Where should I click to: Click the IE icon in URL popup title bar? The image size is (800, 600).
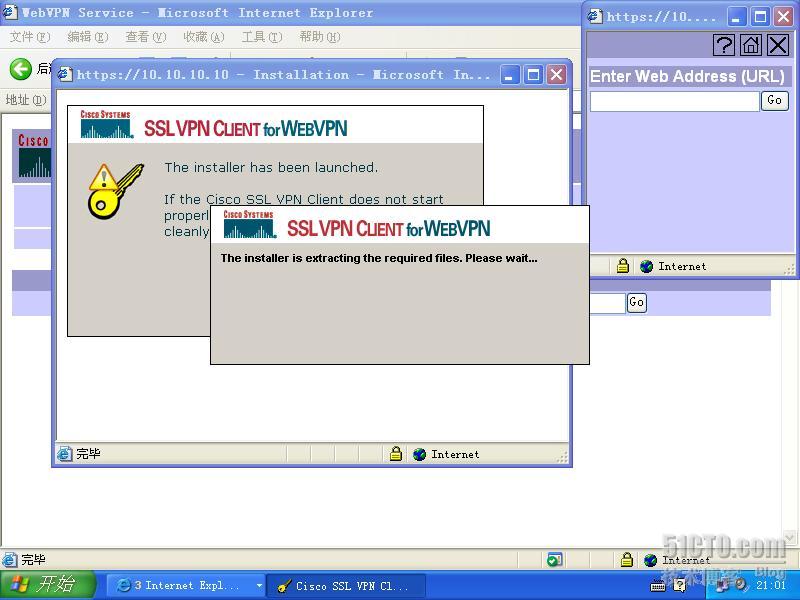(x=594, y=16)
